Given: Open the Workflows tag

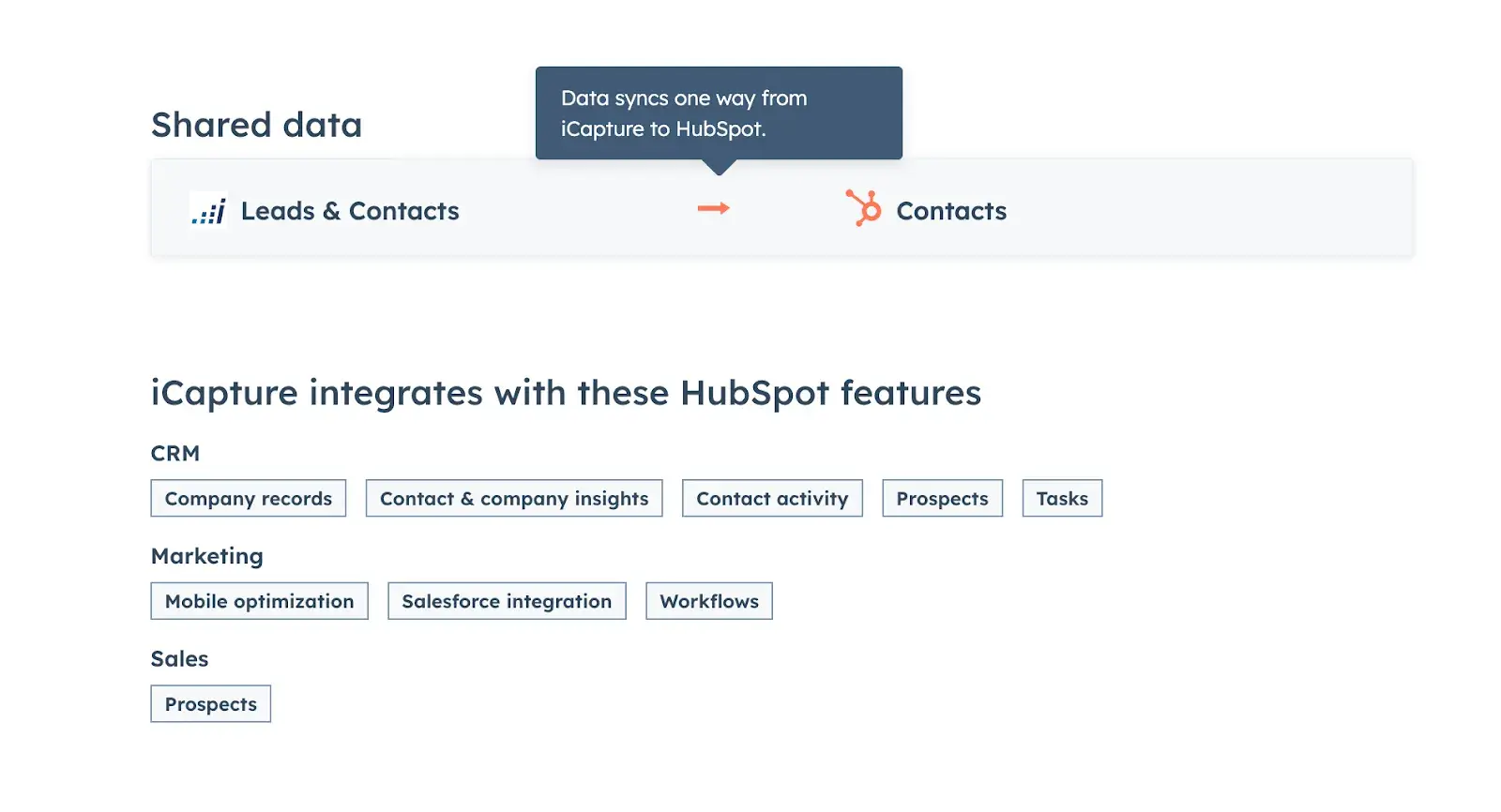Looking at the screenshot, I should click(x=709, y=601).
